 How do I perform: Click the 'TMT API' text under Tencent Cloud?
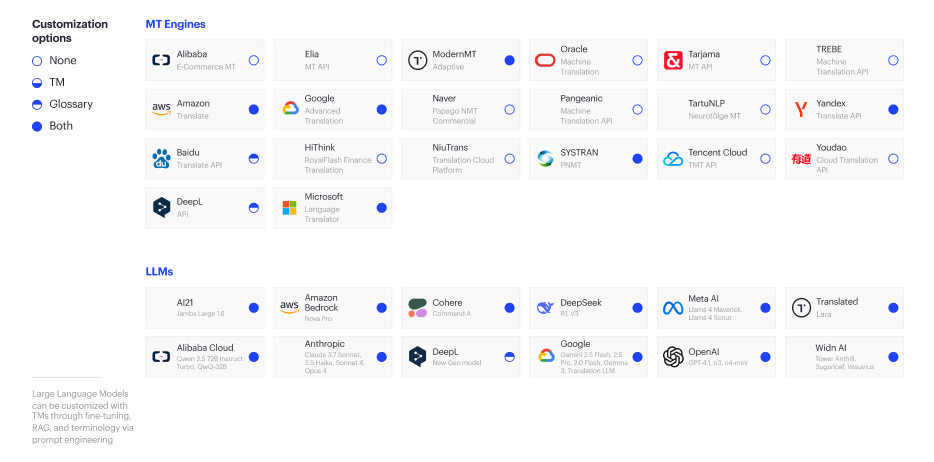703,164
